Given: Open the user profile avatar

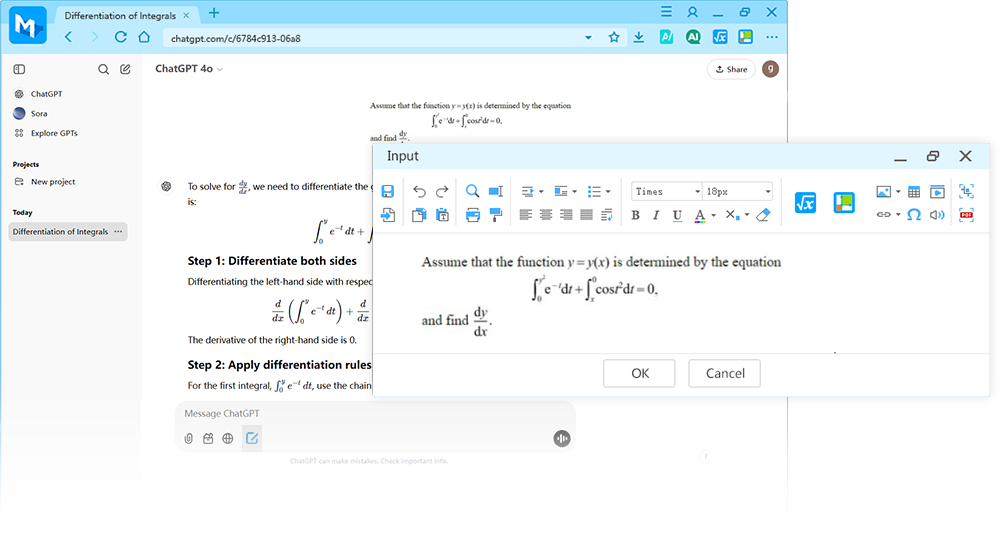Looking at the screenshot, I should click(770, 69).
